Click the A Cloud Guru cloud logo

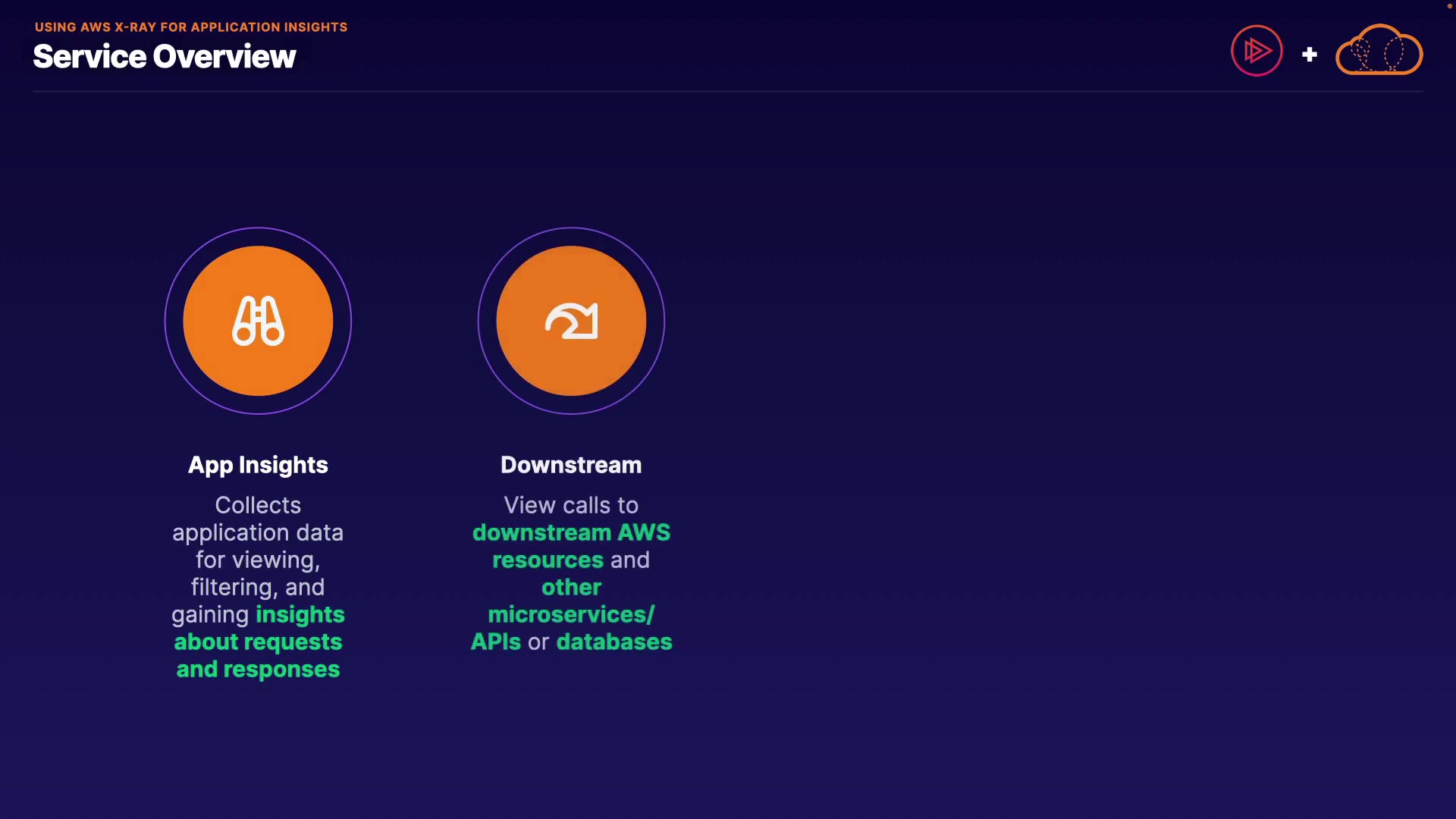point(1379,51)
